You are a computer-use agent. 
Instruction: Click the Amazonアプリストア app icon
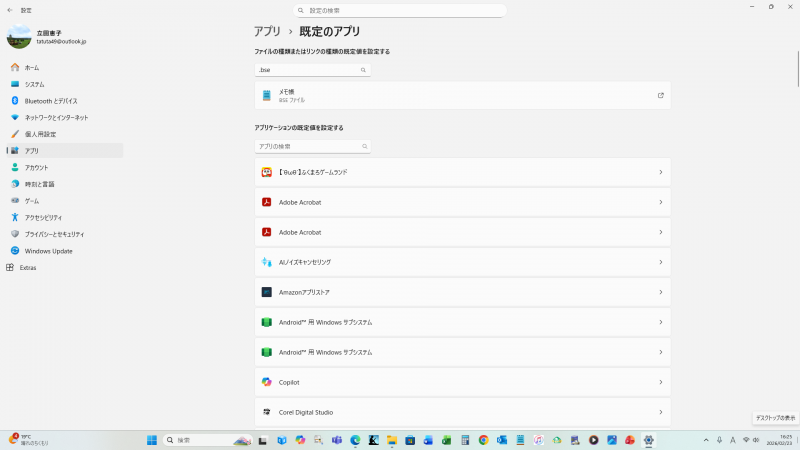(x=267, y=292)
